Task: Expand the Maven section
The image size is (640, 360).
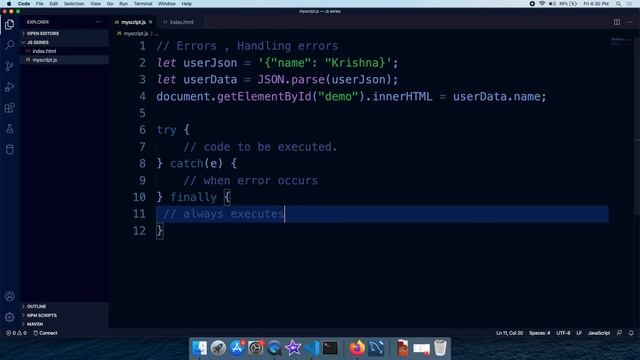Action: click(64, 324)
